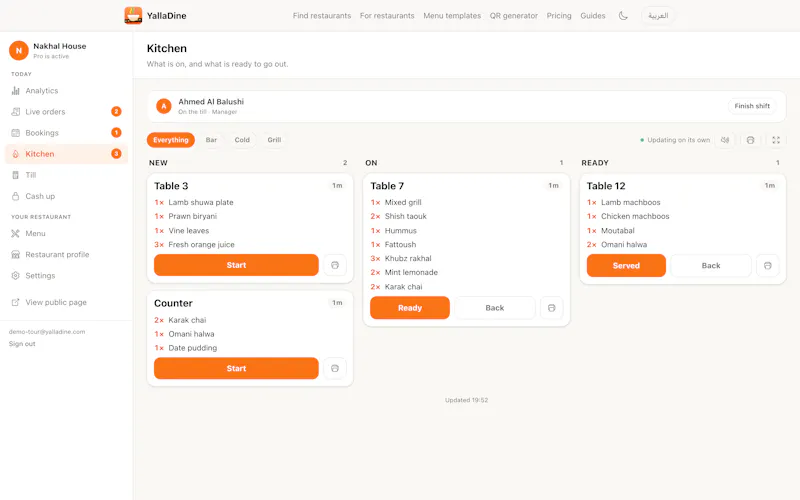The height and width of the screenshot is (500, 800).
Task: Sign out of the account
Action: tap(22, 344)
